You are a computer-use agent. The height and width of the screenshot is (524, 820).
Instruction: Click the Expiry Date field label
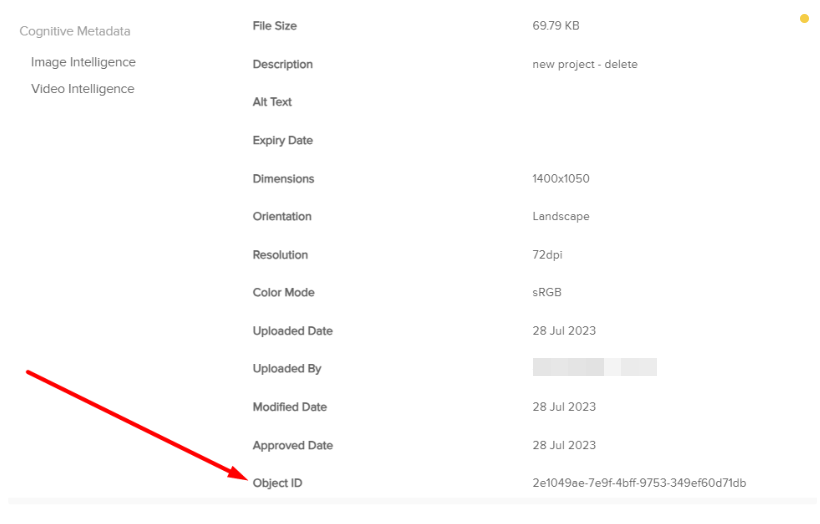(283, 140)
